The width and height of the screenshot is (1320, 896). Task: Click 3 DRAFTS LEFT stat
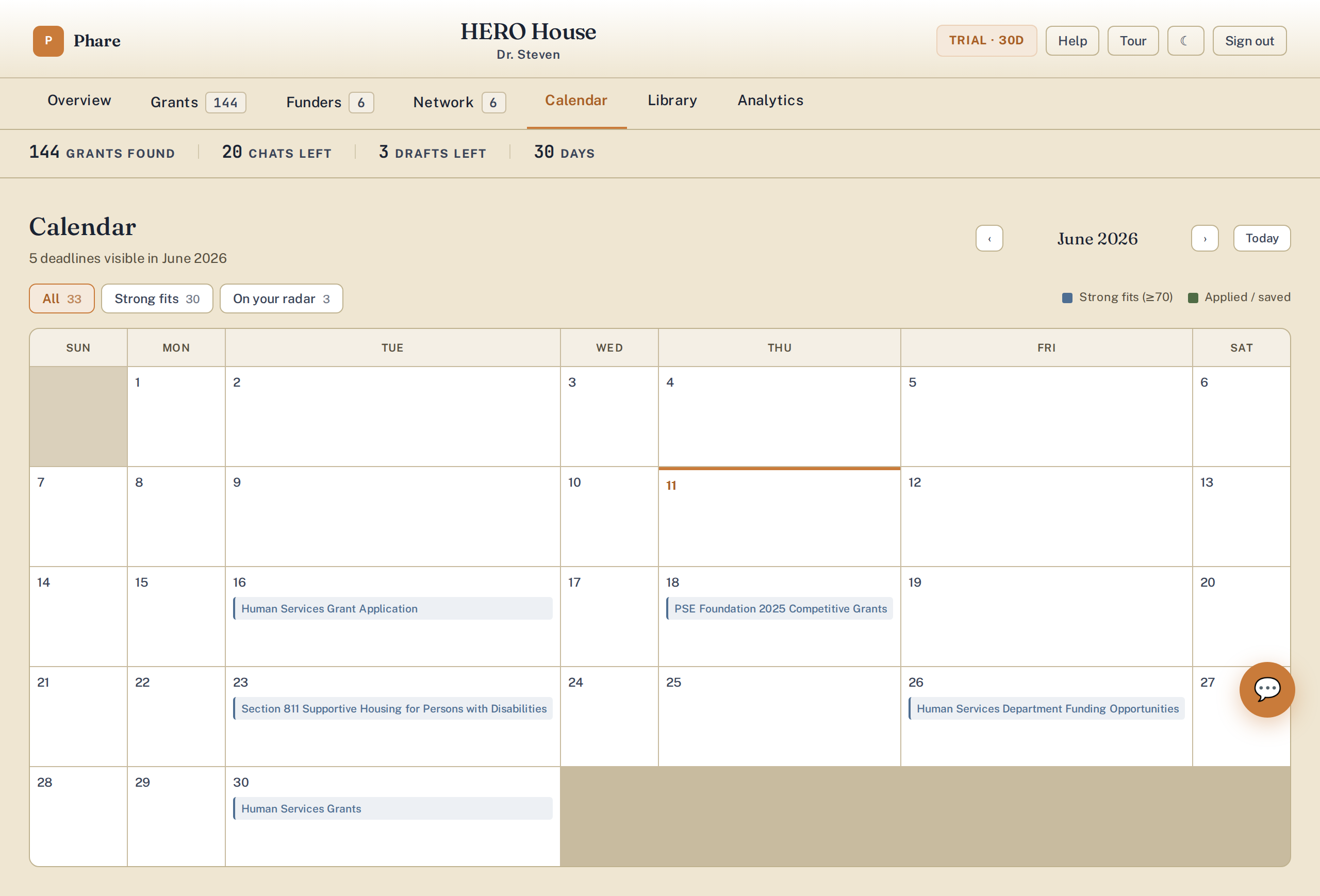[433, 152]
